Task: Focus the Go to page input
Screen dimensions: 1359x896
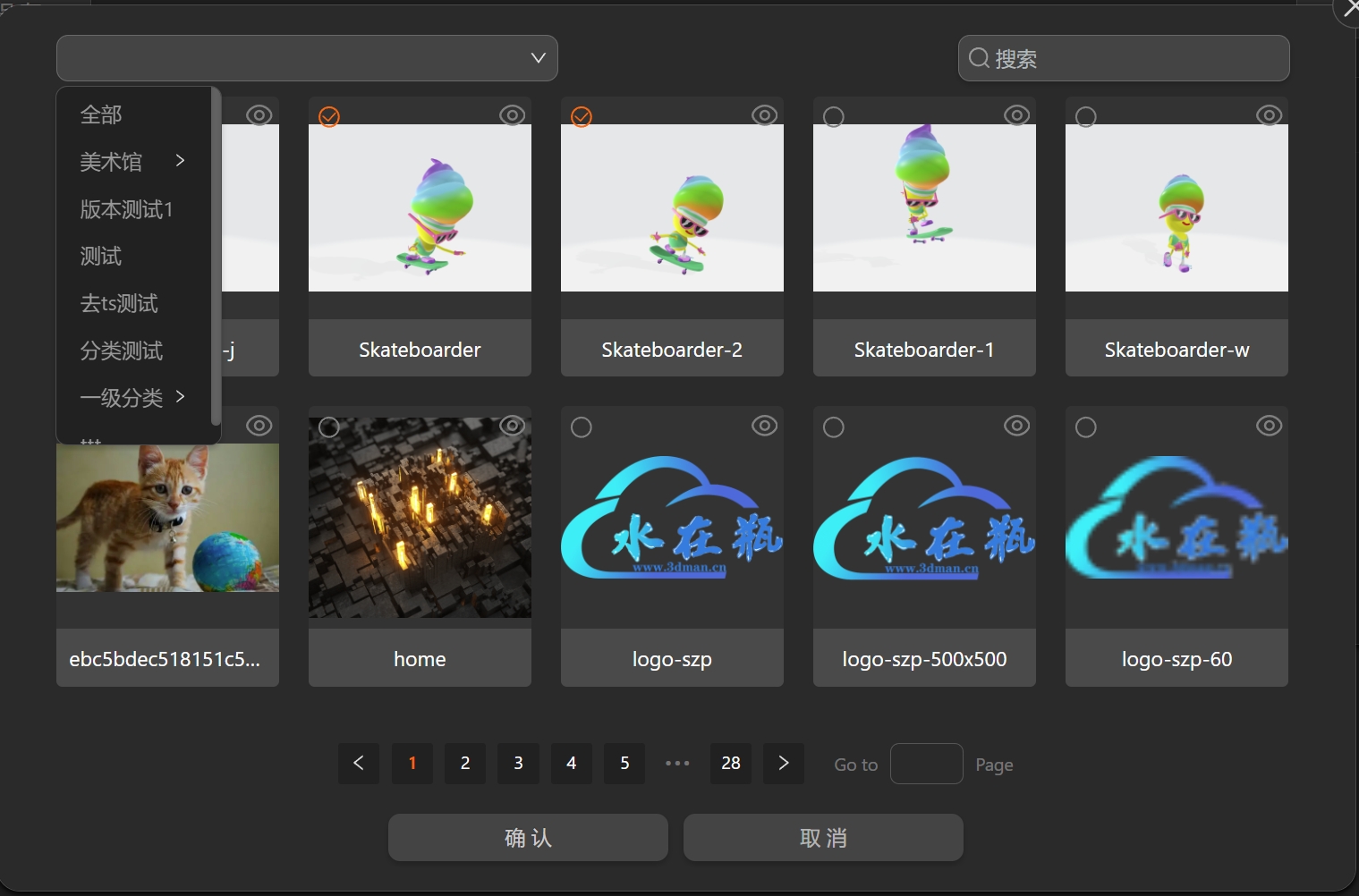Action: (927, 764)
